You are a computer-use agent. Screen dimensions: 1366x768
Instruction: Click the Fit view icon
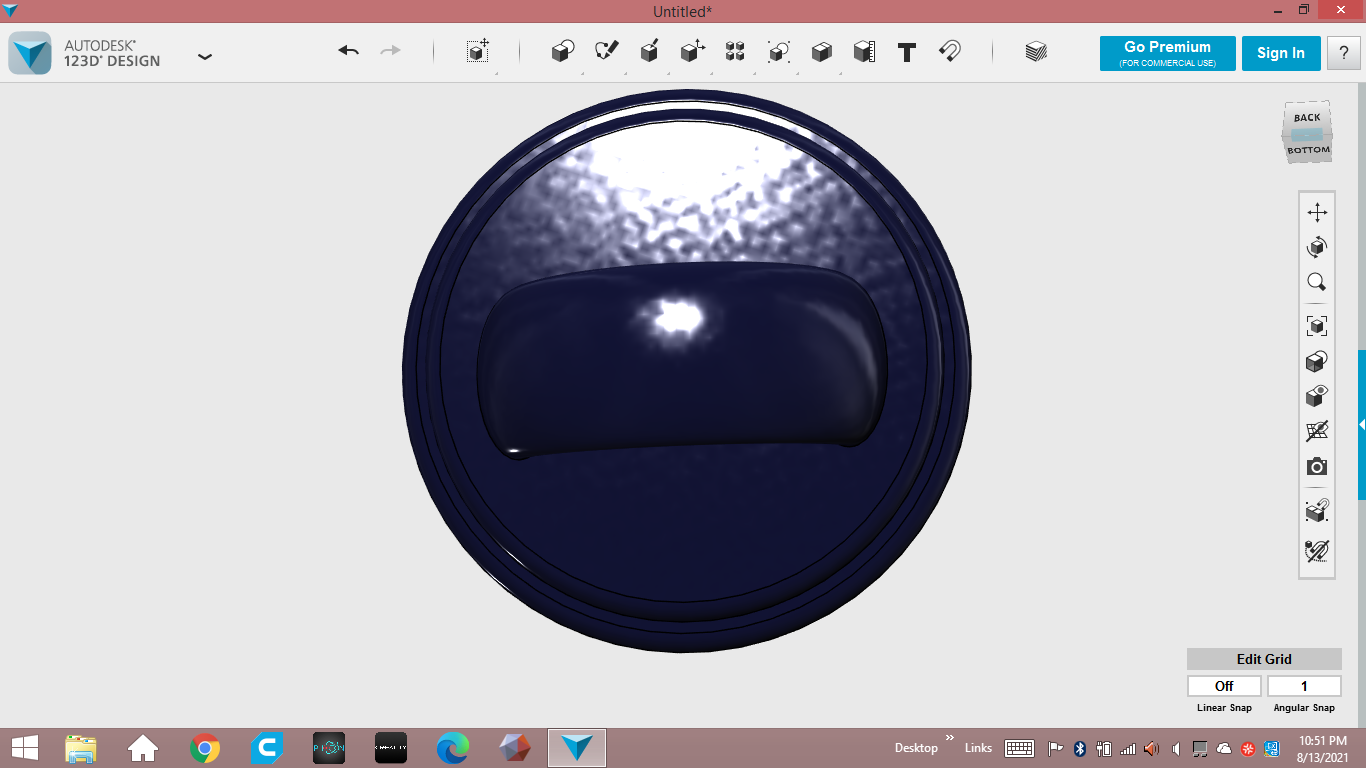(1317, 325)
